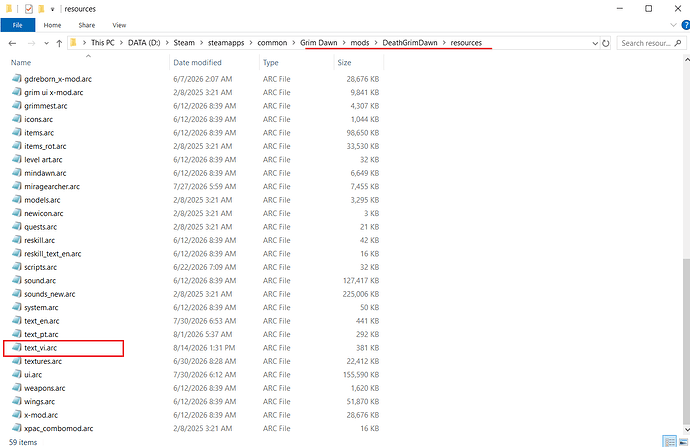Navigate to mods in breadcrumb

coord(360,43)
